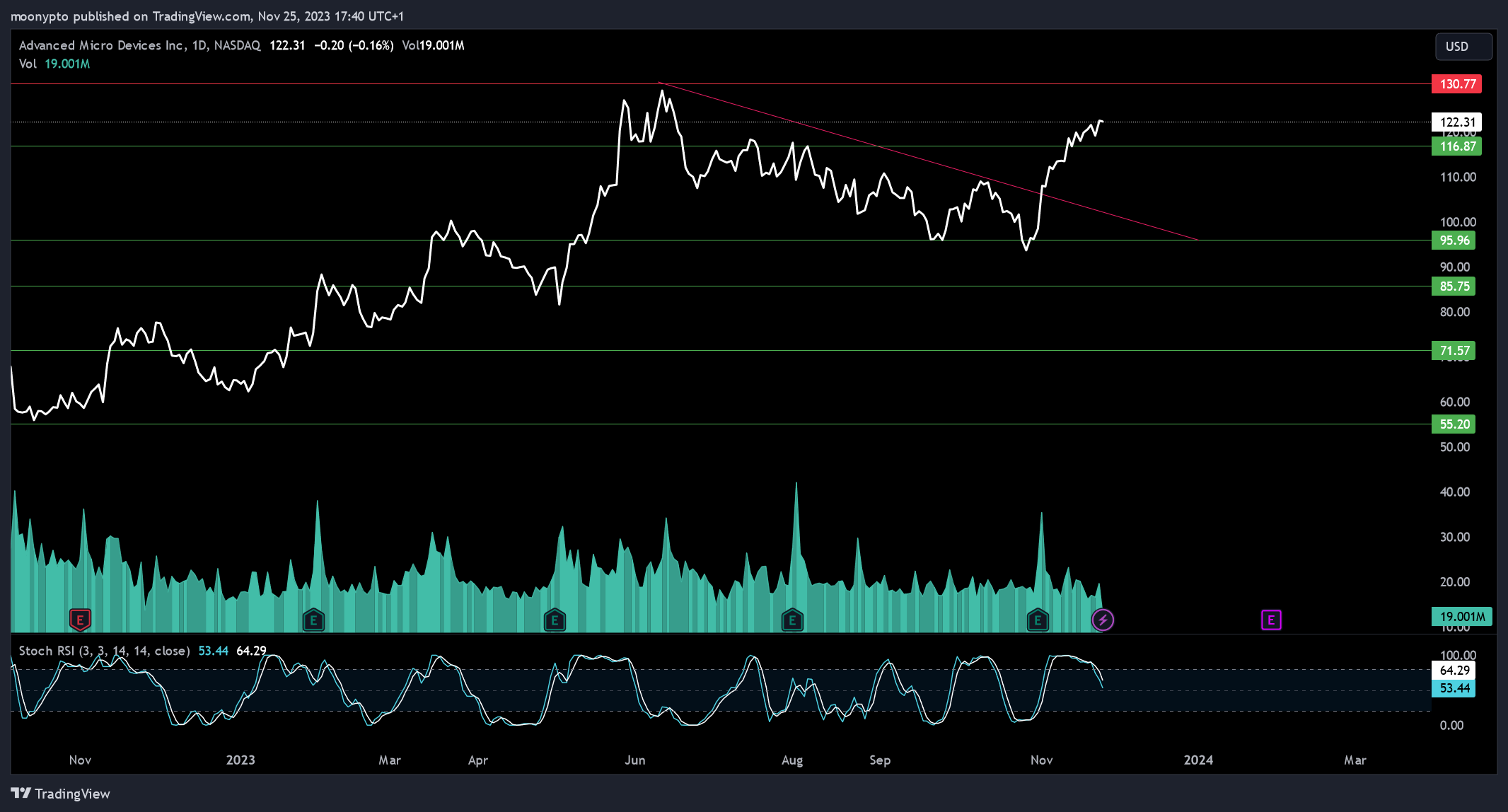Click the Stoch RSI indicator legend

pos(104,651)
